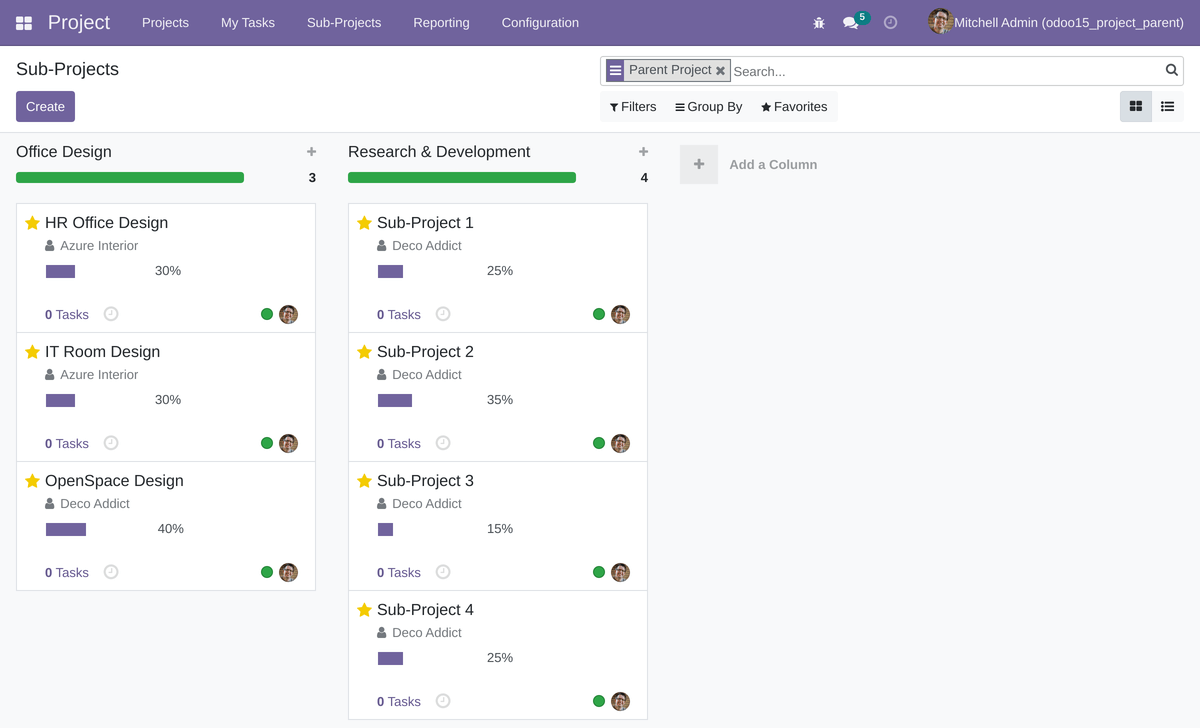Switch to list view
This screenshot has width=1200, height=728.
tap(1166, 106)
